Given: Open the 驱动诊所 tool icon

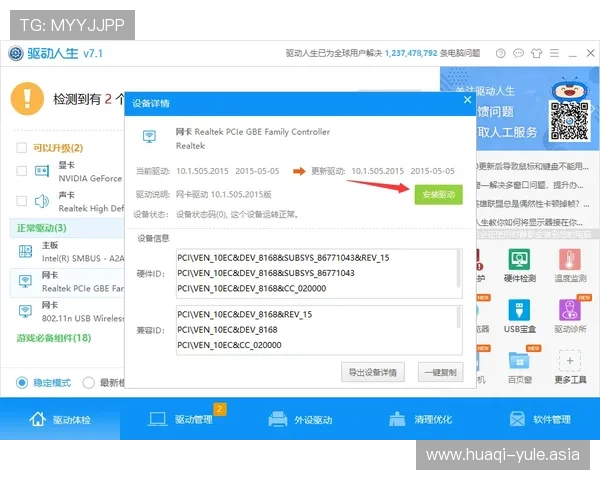Looking at the screenshot, I should (x=570, y=310).
